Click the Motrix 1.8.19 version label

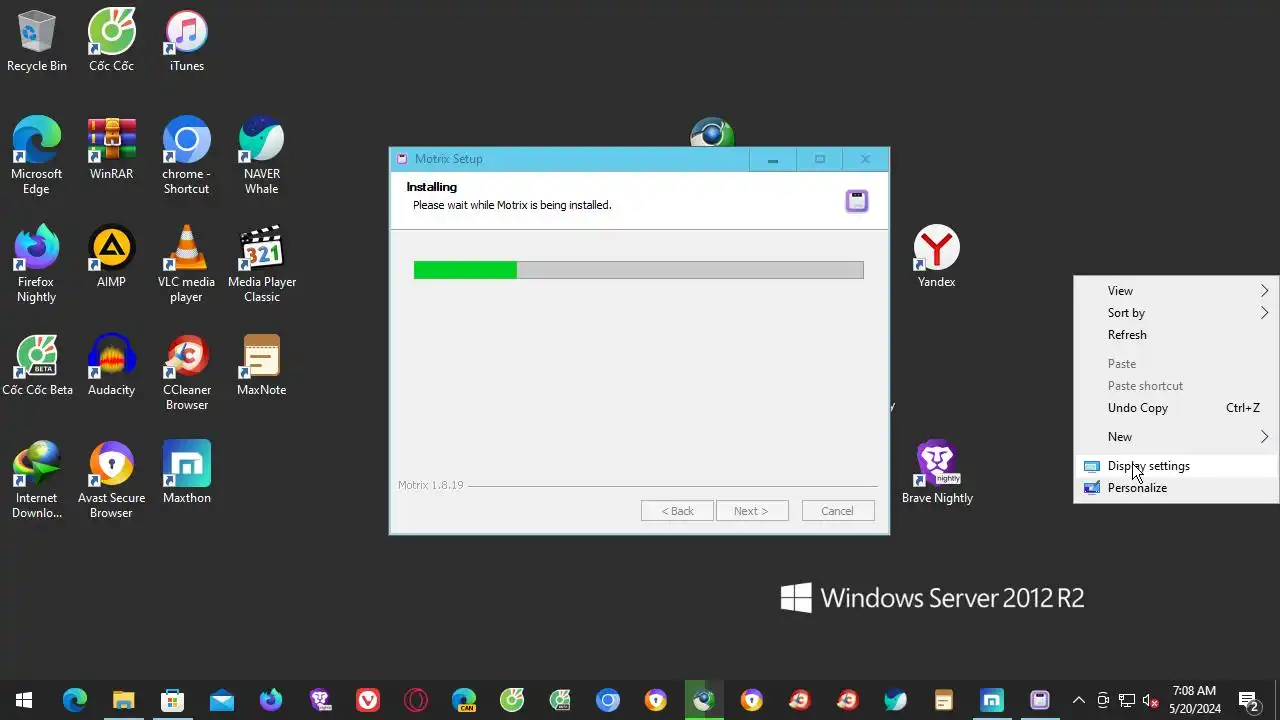pos(431,485)
